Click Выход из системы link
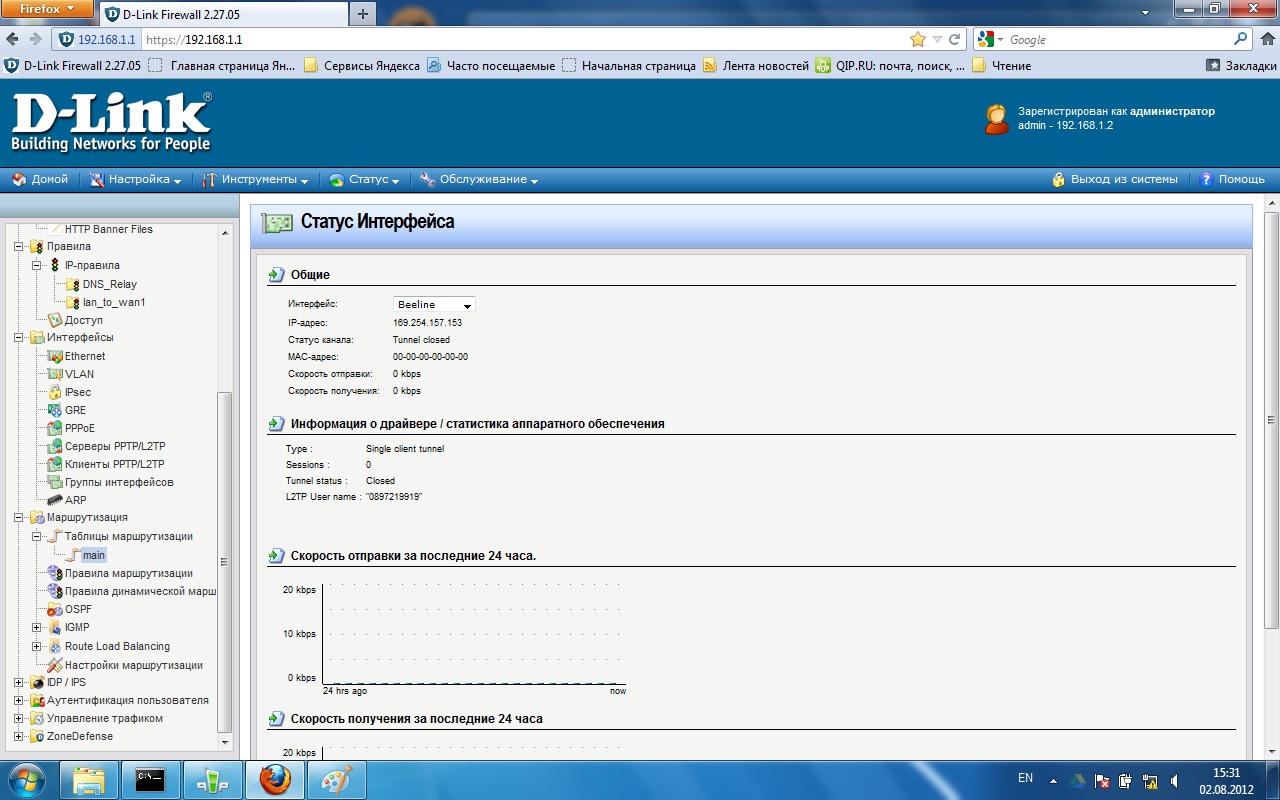 1115,180
